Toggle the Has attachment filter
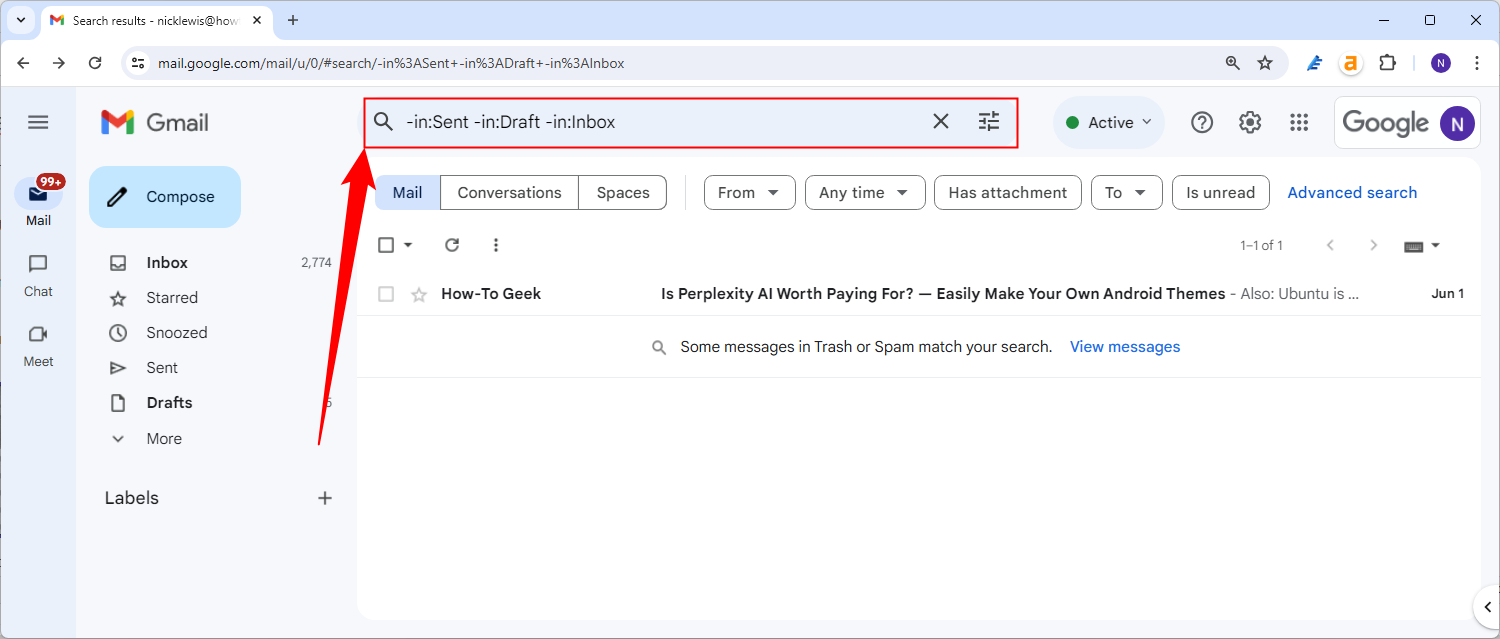Screen dimensions: 1500x639 click(x=1008, y=193)
